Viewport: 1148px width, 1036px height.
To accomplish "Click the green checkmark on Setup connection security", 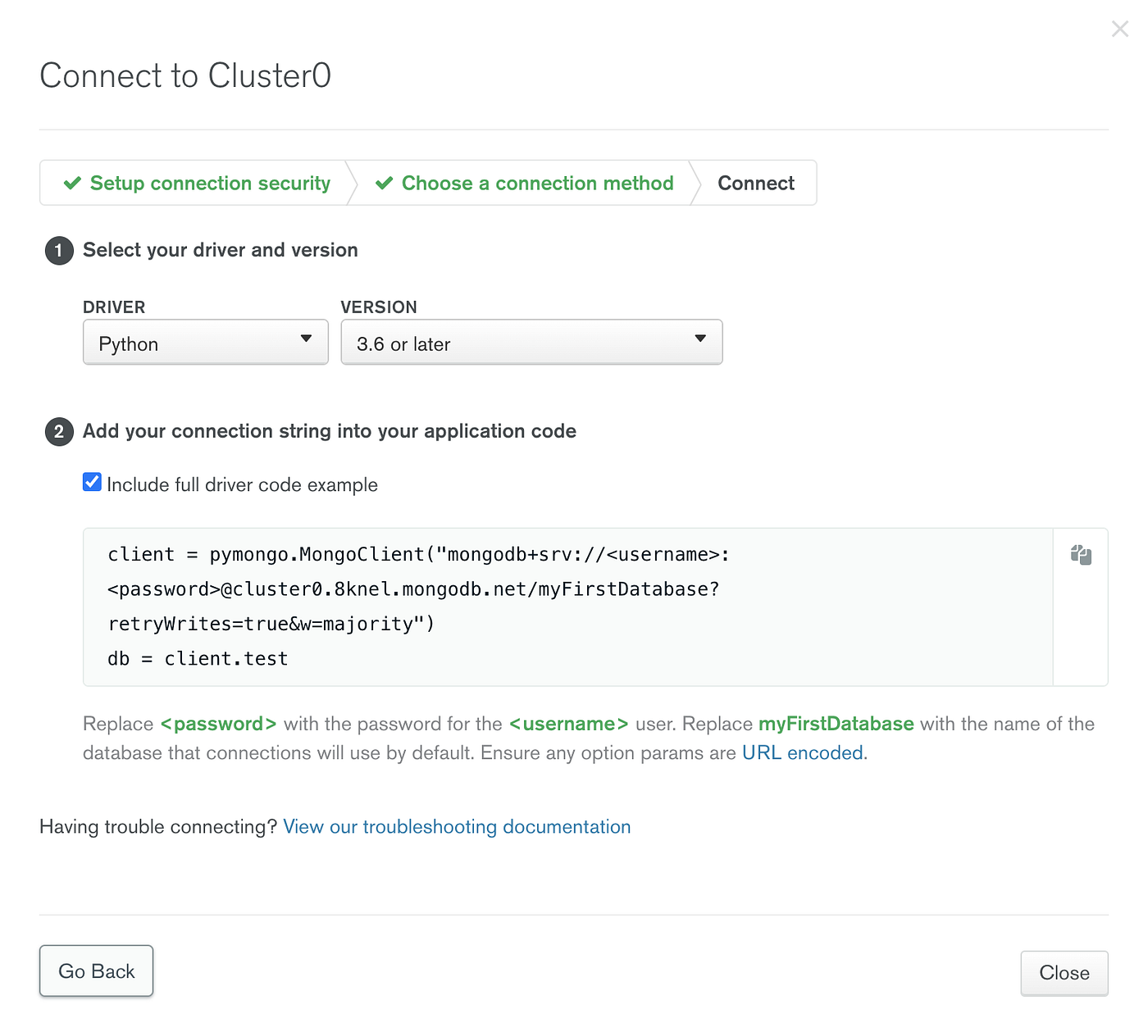I will pos(72,183).
